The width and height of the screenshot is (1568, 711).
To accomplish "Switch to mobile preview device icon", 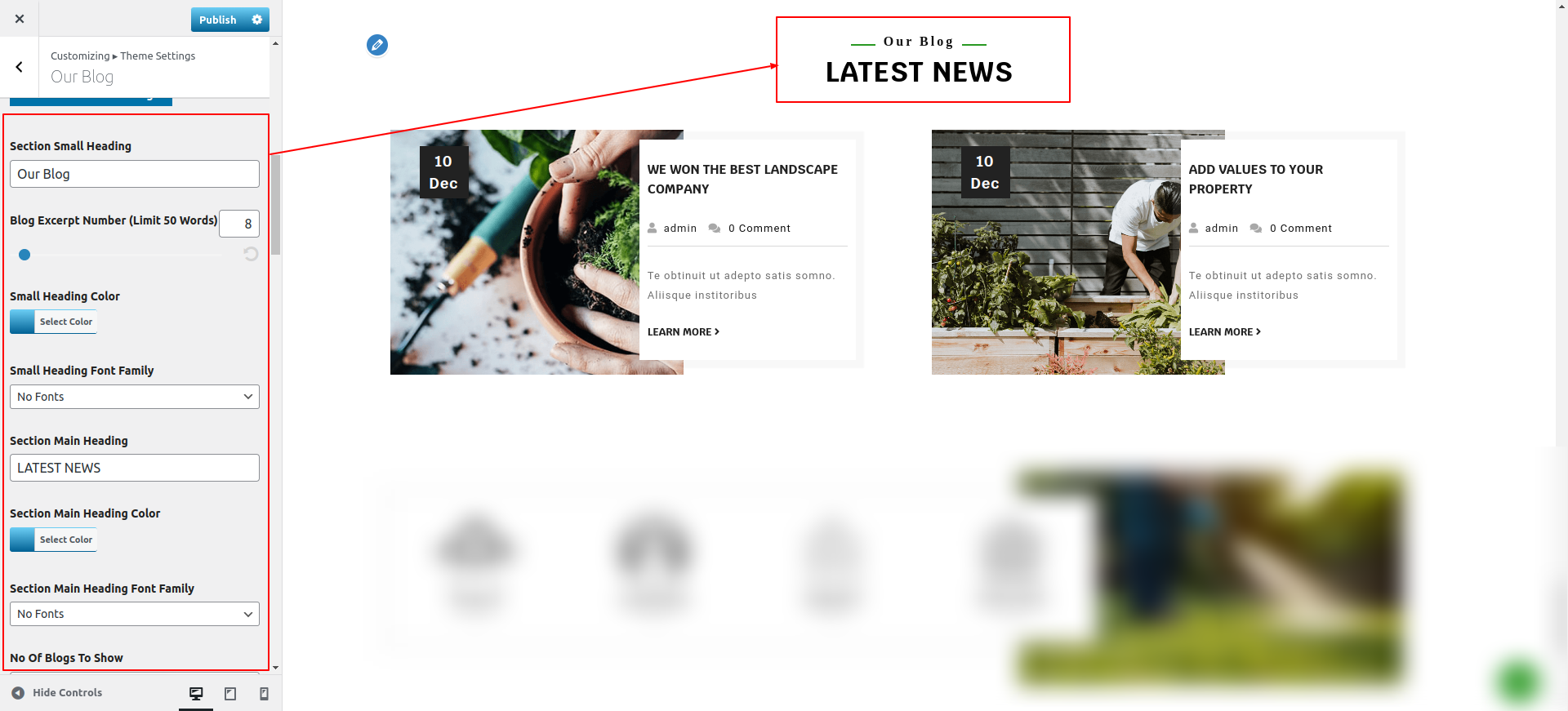I will pos(264,693).
